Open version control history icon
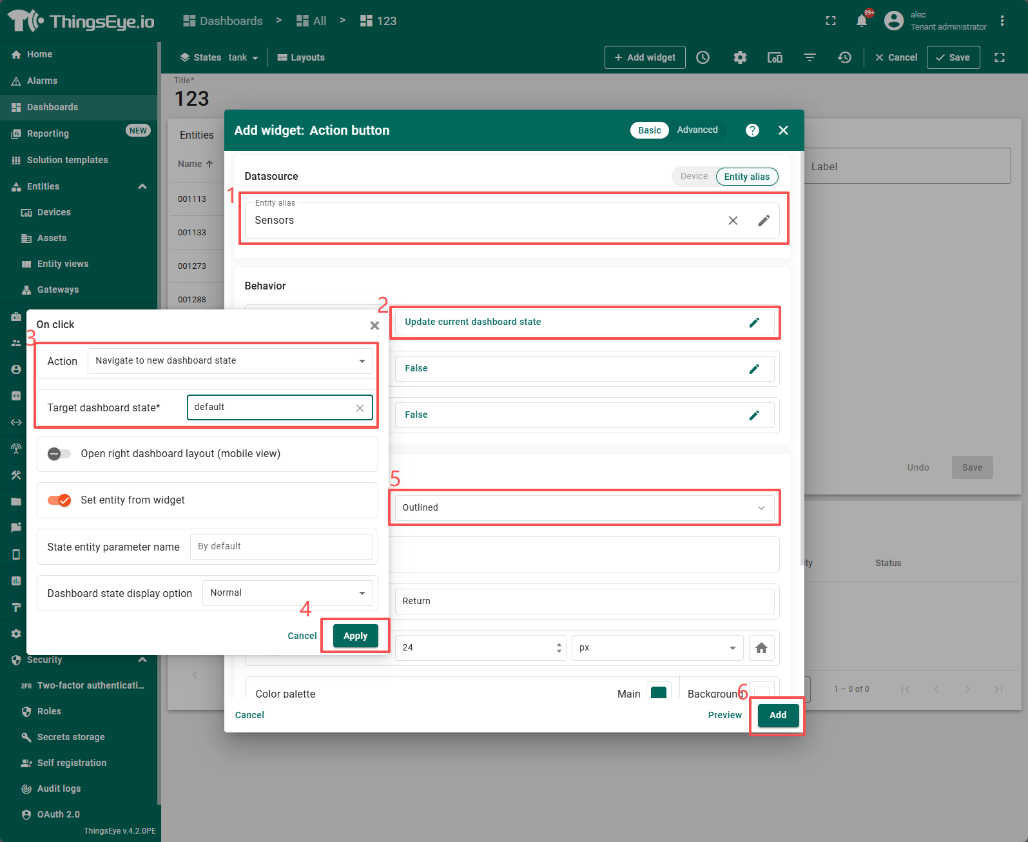Screen dimensions: 1028x842 pos(845,58)
